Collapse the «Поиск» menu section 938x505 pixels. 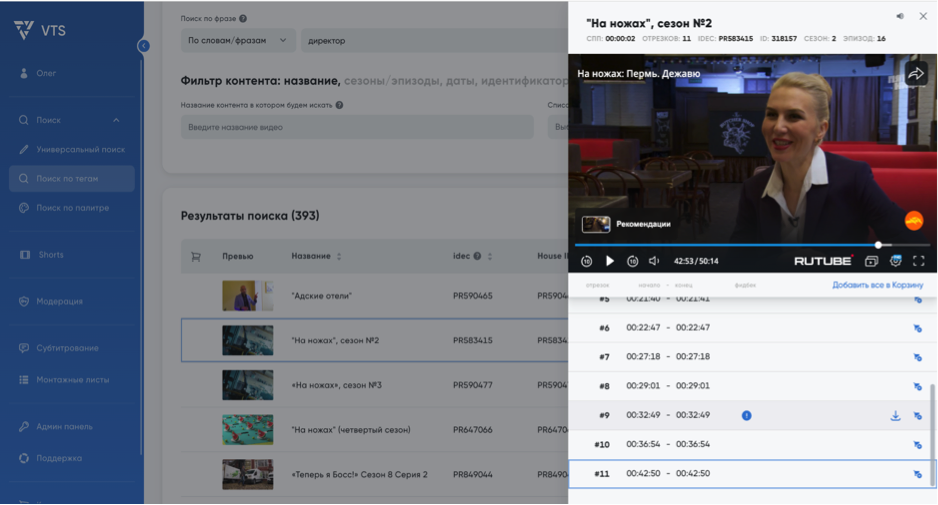[x=116, y=120]
